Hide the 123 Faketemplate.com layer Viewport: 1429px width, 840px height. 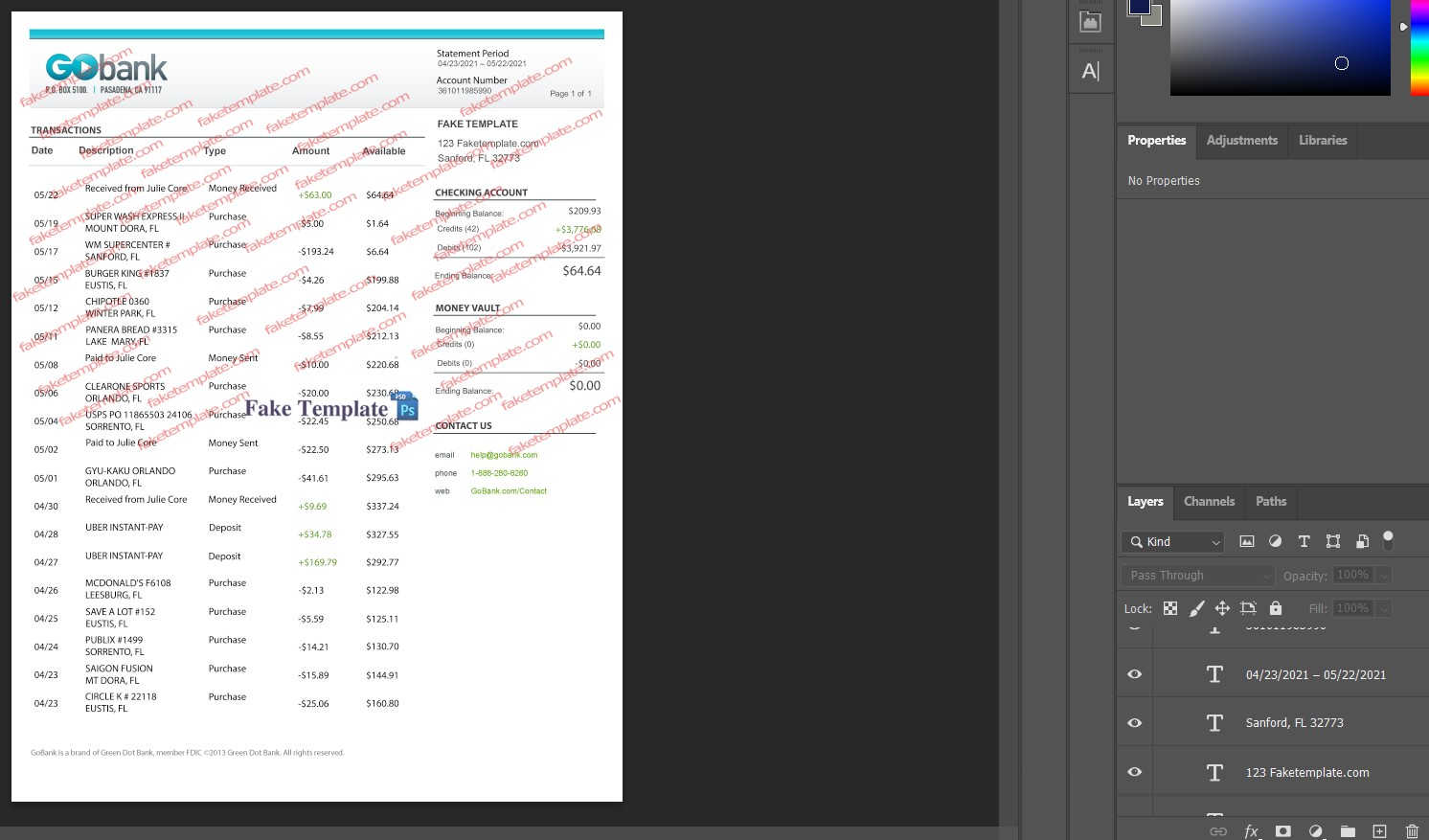pos(1135,772)
